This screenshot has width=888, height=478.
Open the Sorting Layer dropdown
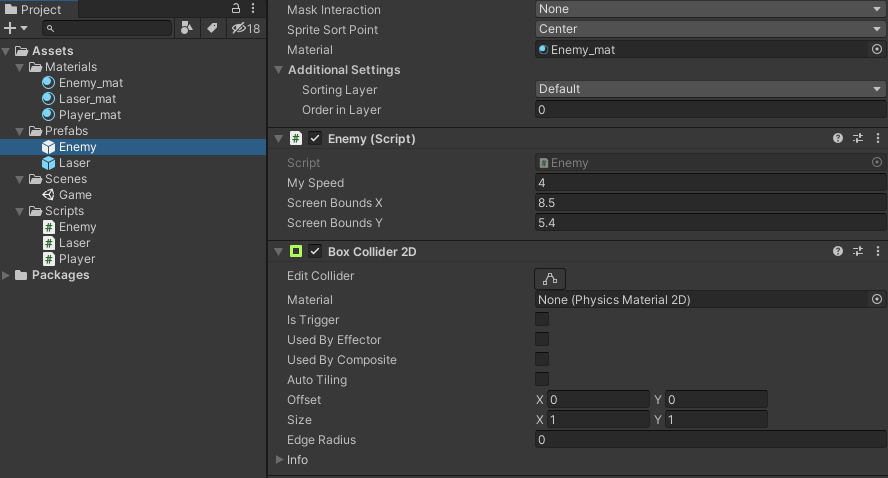pos(710,89)
